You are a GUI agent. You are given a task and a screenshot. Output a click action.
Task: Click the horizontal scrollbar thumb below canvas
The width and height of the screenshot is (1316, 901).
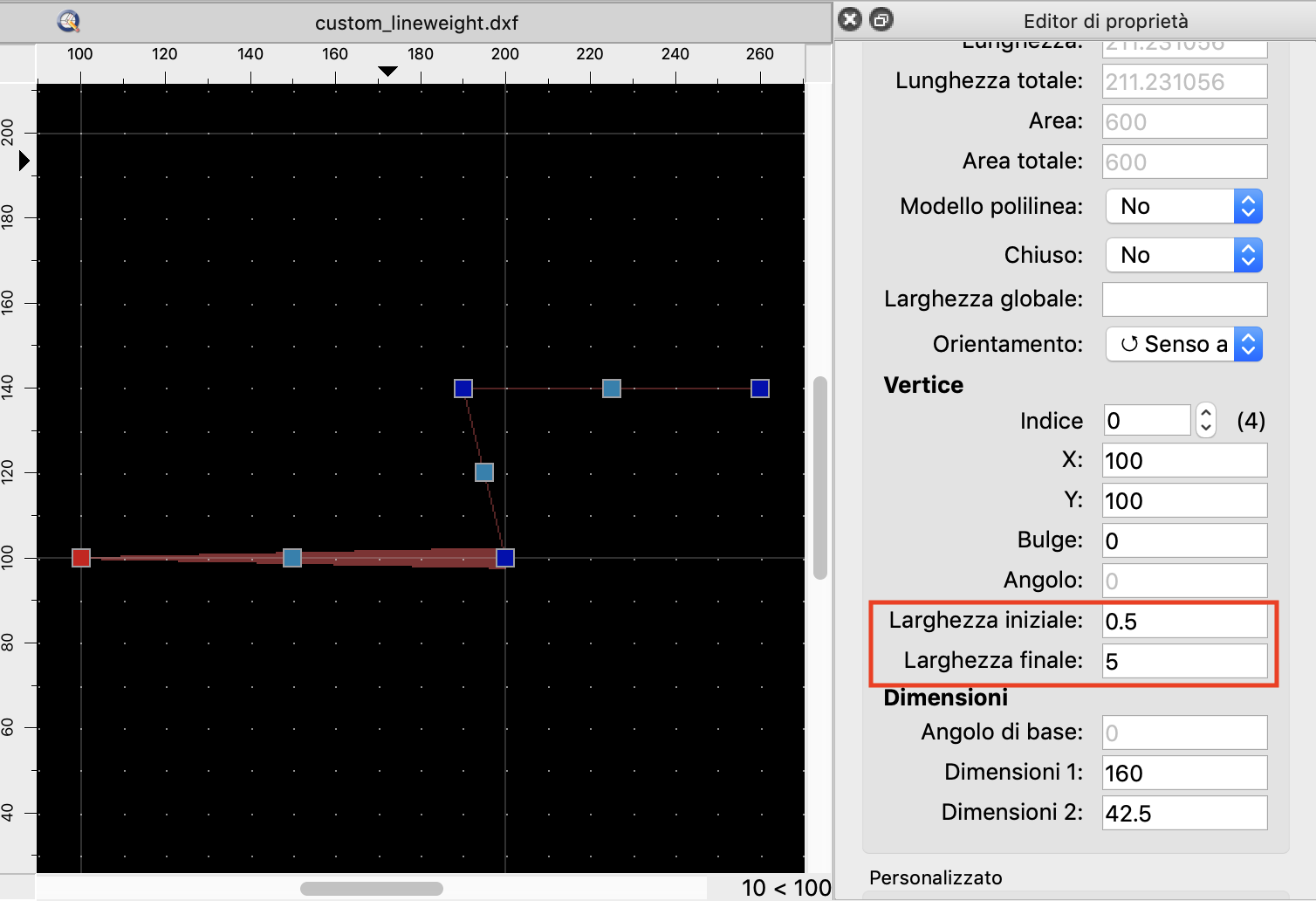[x=372, y=889]
